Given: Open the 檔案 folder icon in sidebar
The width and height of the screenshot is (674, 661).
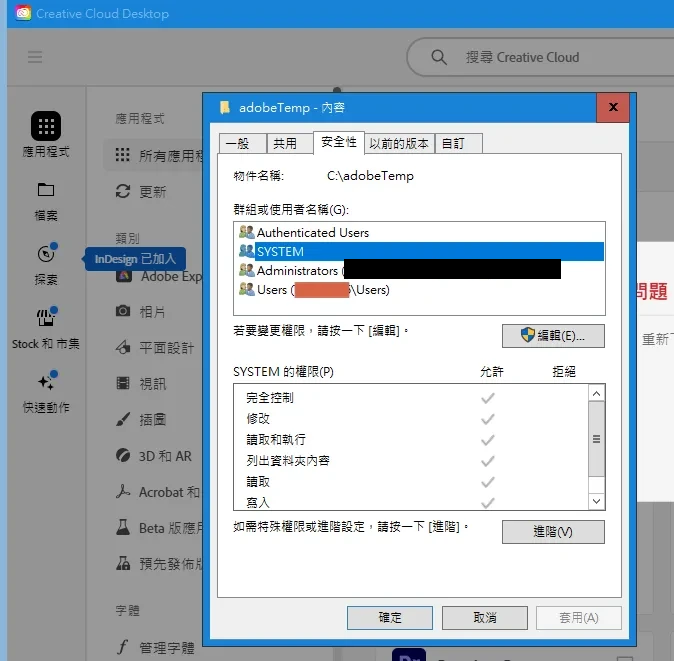Looking at the screenshot, I should (46, 190).
